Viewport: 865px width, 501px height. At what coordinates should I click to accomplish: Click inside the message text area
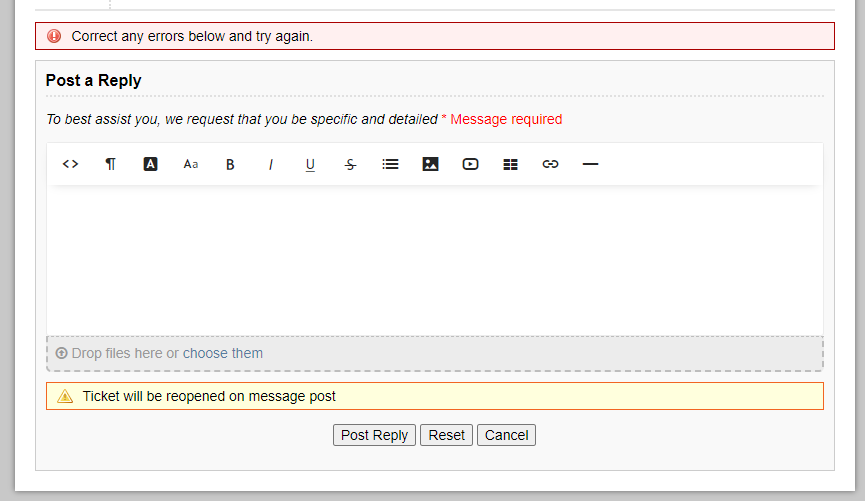click(435, 260)
